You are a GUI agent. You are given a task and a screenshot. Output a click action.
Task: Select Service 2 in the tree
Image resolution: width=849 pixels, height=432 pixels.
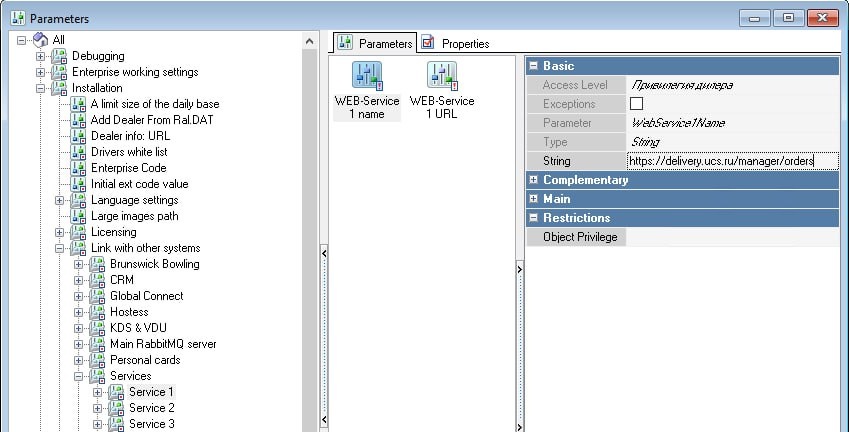[151, 408]
